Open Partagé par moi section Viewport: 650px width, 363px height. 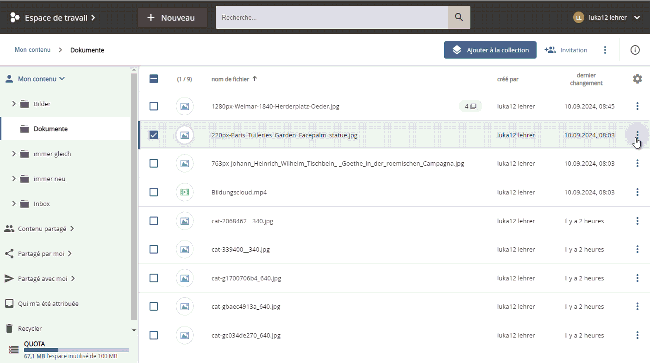[41, 254]
